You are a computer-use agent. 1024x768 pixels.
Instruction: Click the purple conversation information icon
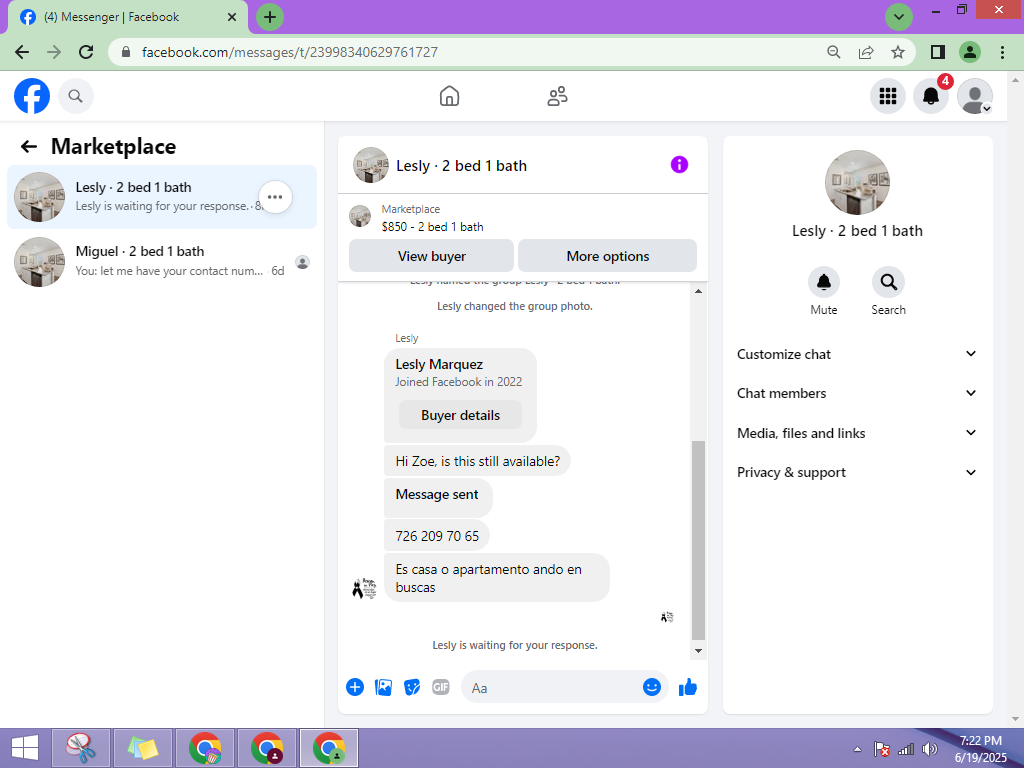click(x=679, y=165)
